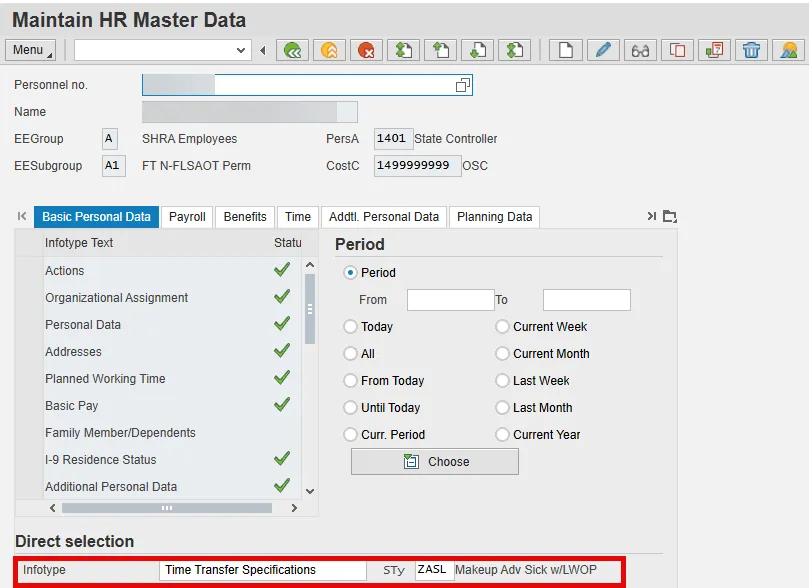Screen dimensions: 809x588
Task: Switch to the Time tab
Action: (298, 217)
